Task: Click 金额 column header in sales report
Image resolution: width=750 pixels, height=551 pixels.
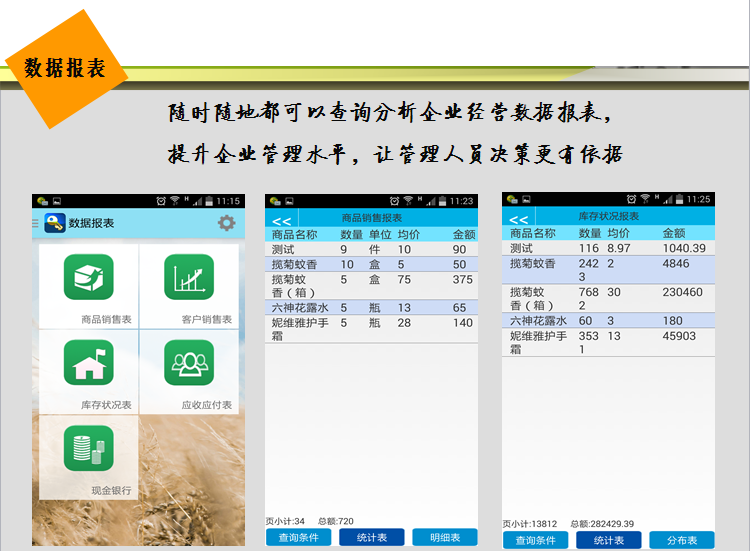Action: coord(463,235)
